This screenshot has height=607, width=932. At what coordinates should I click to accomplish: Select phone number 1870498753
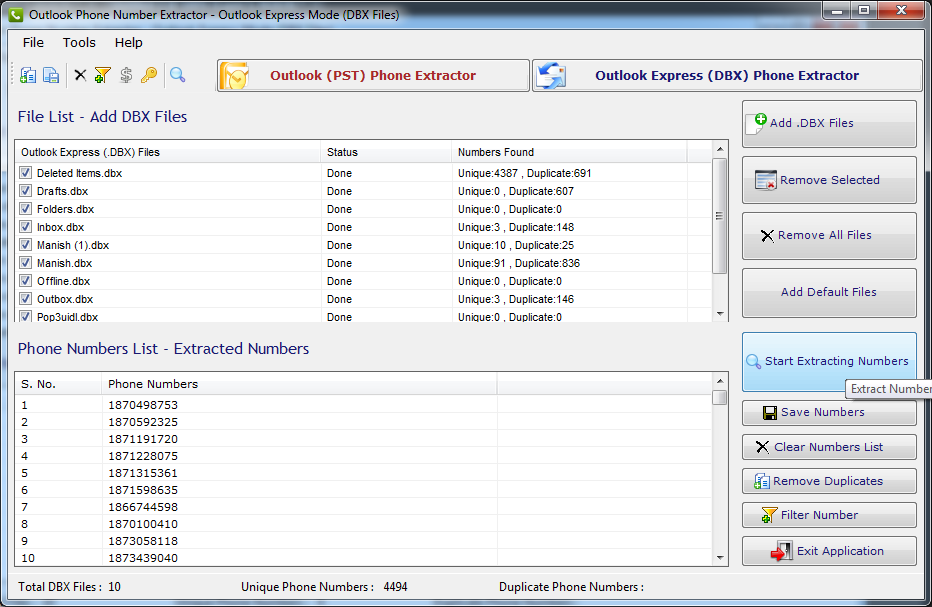(143, 405)
